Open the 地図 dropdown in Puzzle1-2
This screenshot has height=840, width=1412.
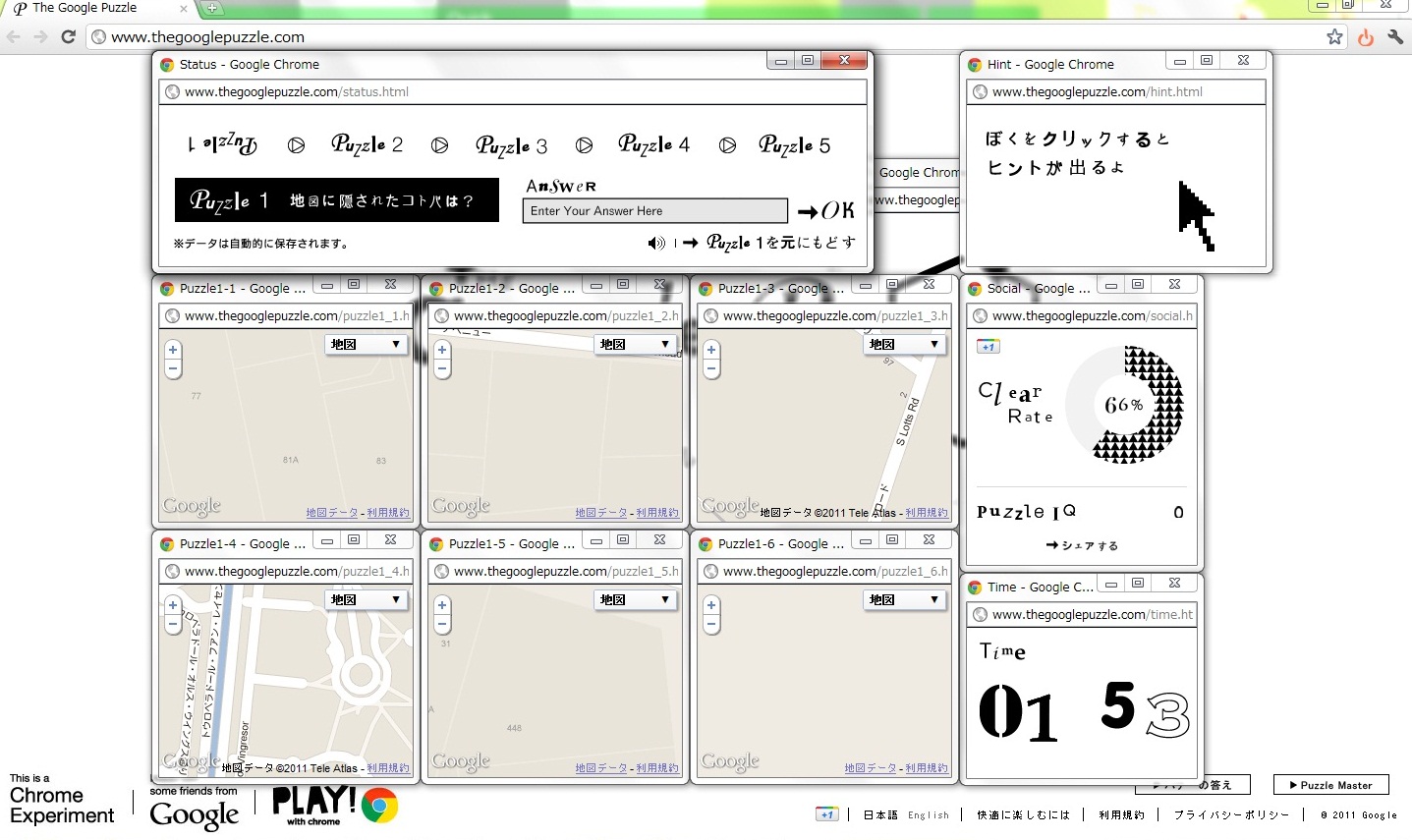[x=636, y=345]
